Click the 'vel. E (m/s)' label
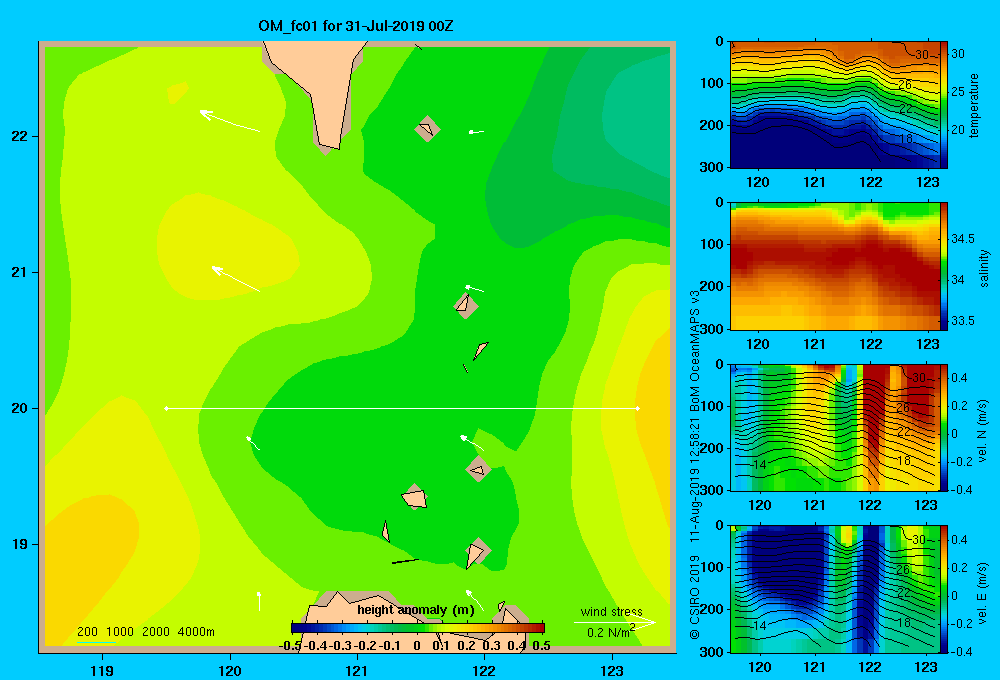Image resolution: width=1000 pixels, height=680 pixels. (983, 592)
